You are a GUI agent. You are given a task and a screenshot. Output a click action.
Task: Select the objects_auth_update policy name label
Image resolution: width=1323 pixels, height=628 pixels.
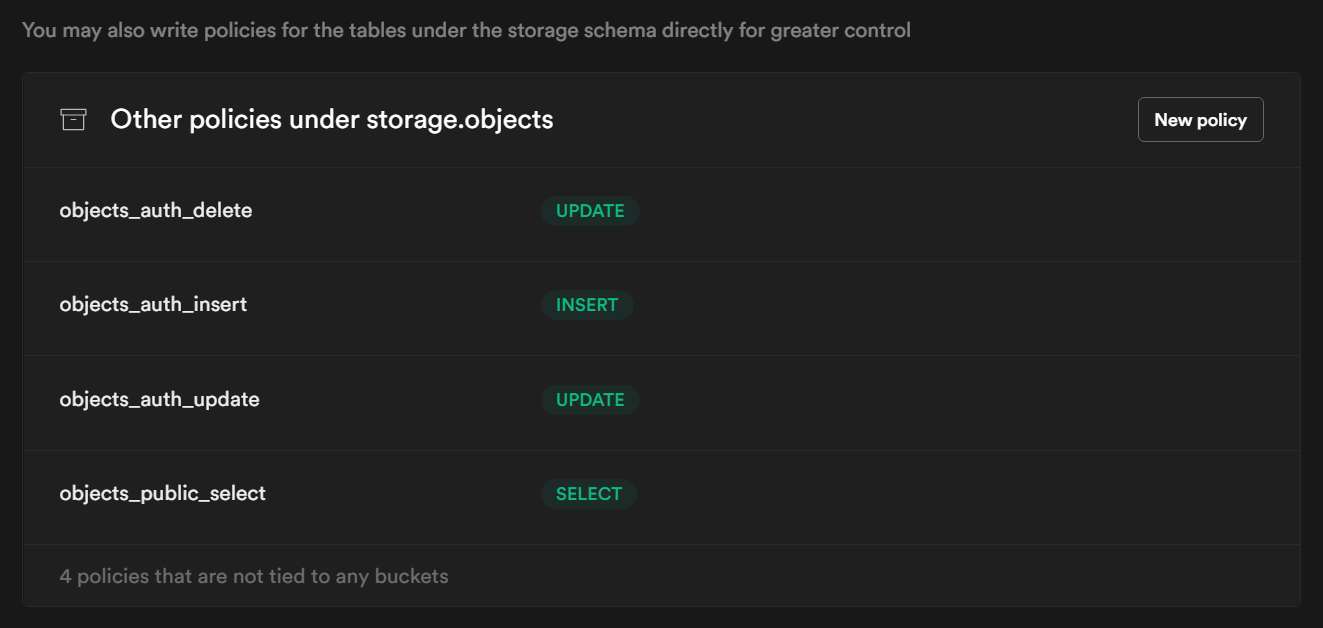[158, 399]
